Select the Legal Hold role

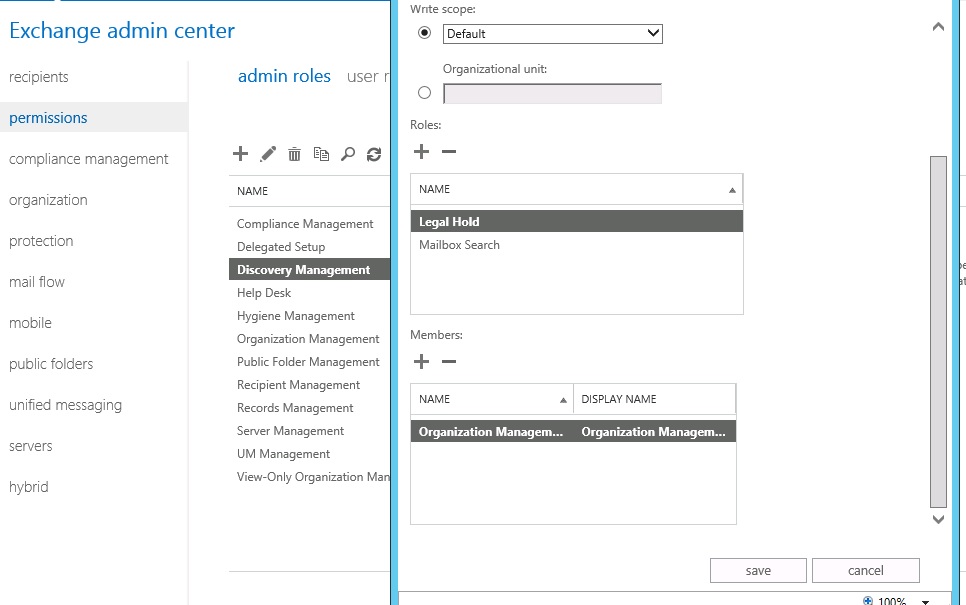tap(577, 222)
